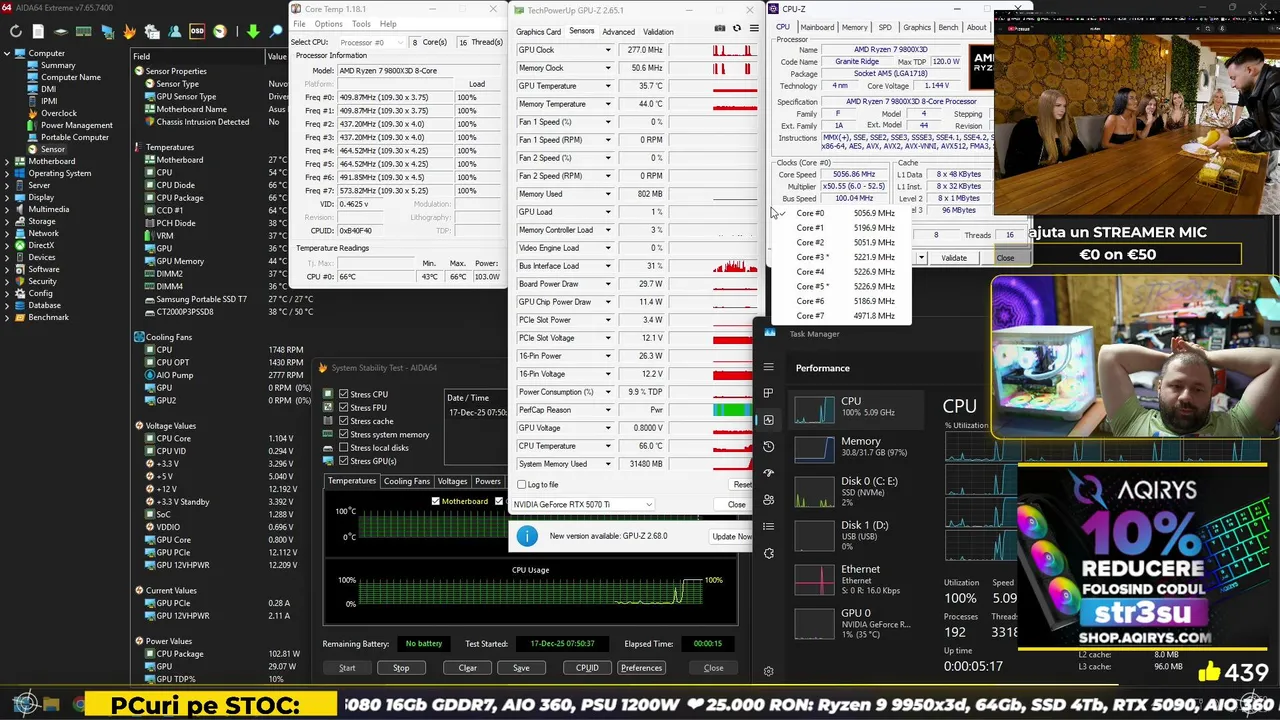Click Validate button in CPU-Z
Screen dimensions: 1280x720
[954, 258]
